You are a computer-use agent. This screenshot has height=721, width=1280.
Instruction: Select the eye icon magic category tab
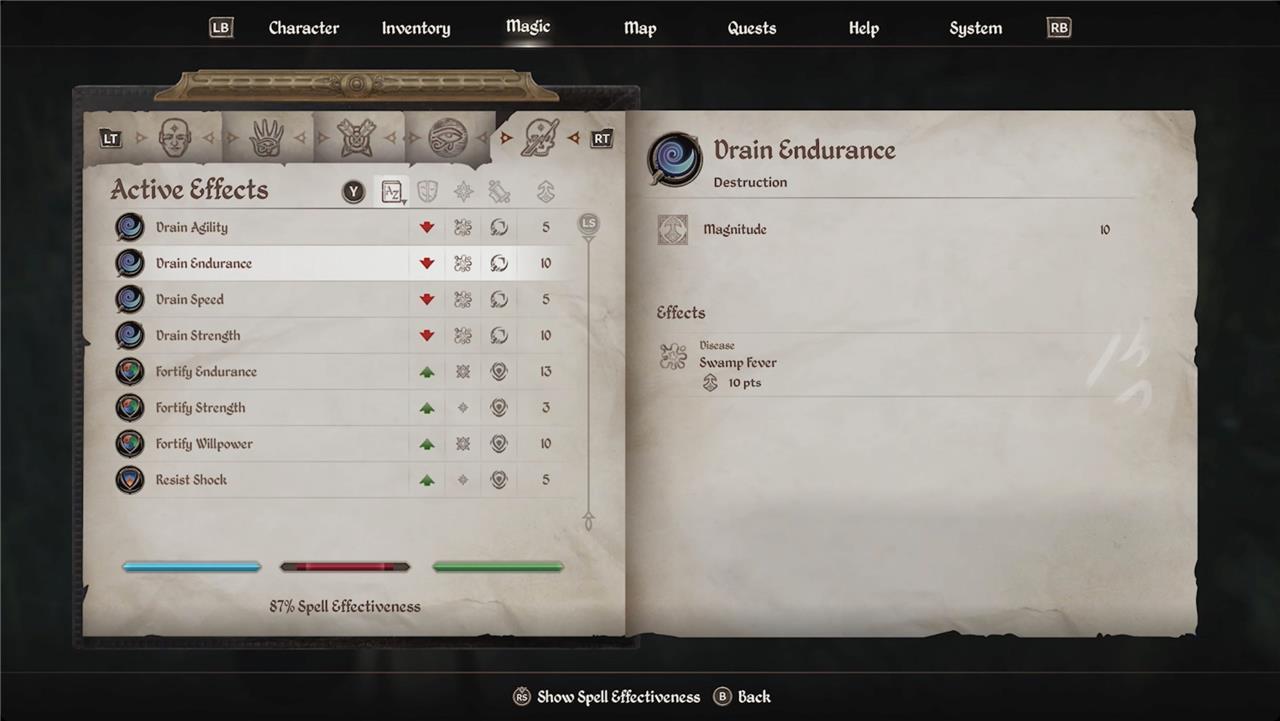tap(448, 138)
